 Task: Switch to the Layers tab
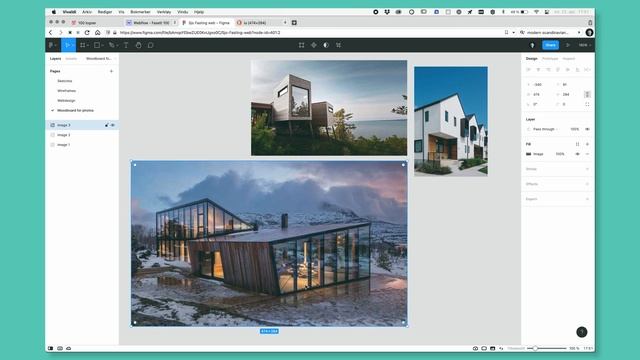(56, 59)
